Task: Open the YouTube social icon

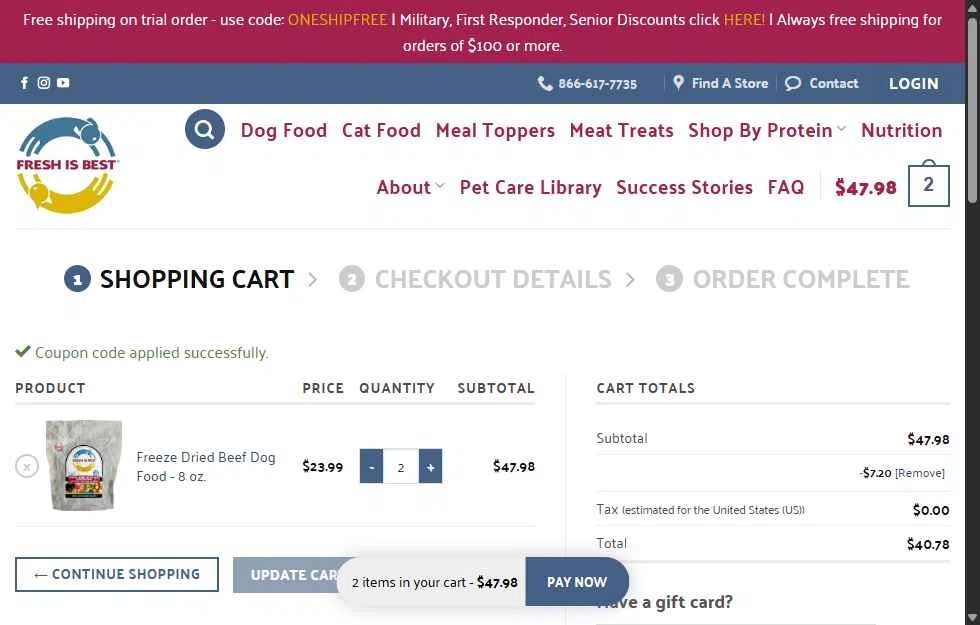Action: 63,82
